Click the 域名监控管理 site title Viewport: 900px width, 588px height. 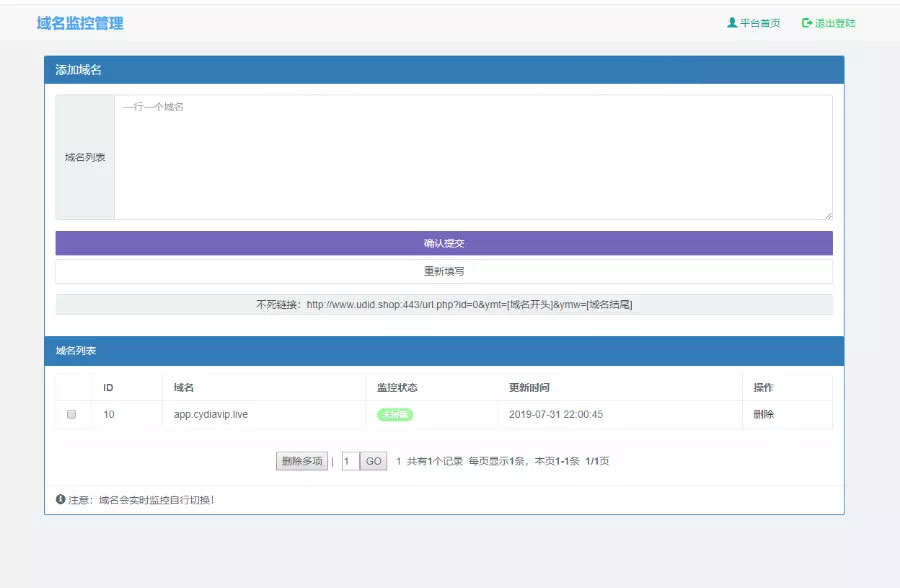coord(80,23)
